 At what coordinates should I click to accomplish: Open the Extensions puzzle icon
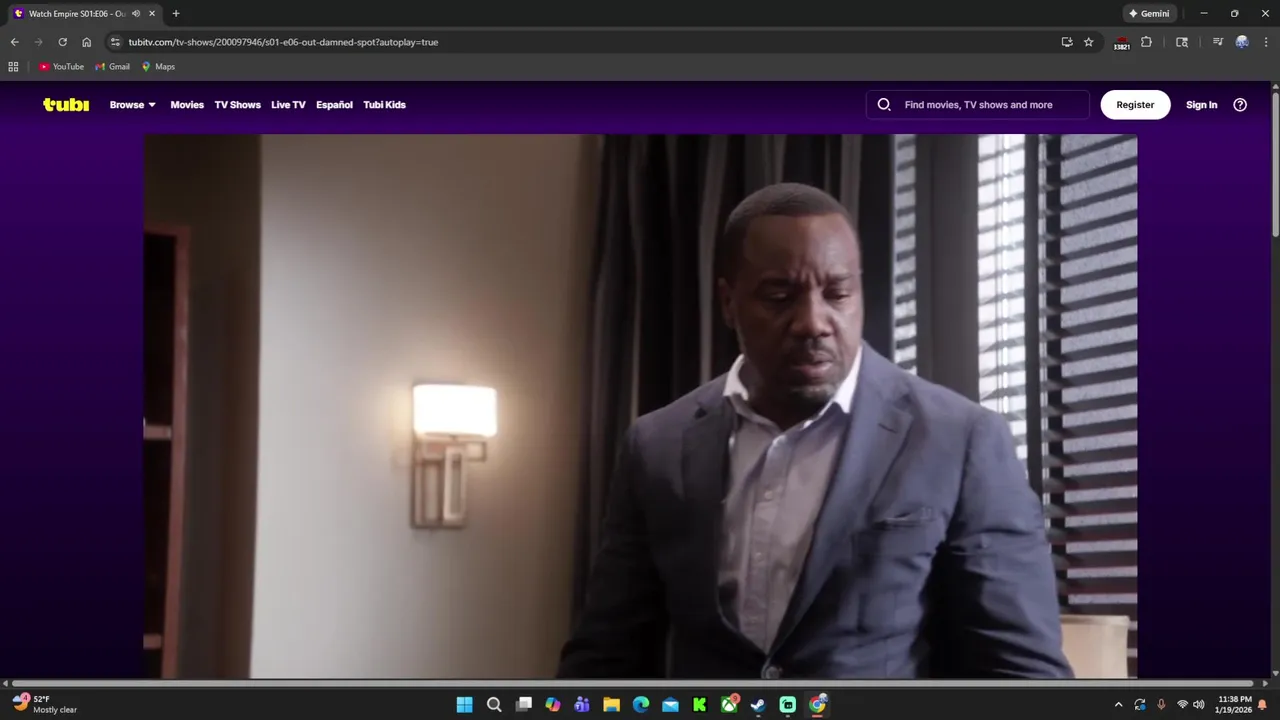point(1146,42)
